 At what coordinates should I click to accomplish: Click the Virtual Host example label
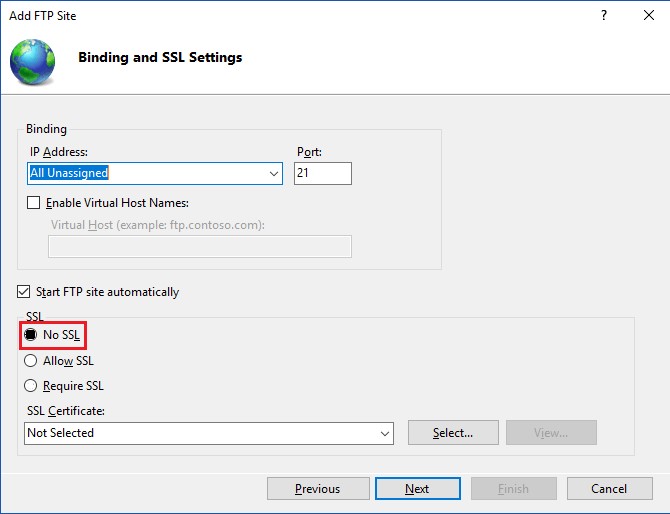(158, 225)
